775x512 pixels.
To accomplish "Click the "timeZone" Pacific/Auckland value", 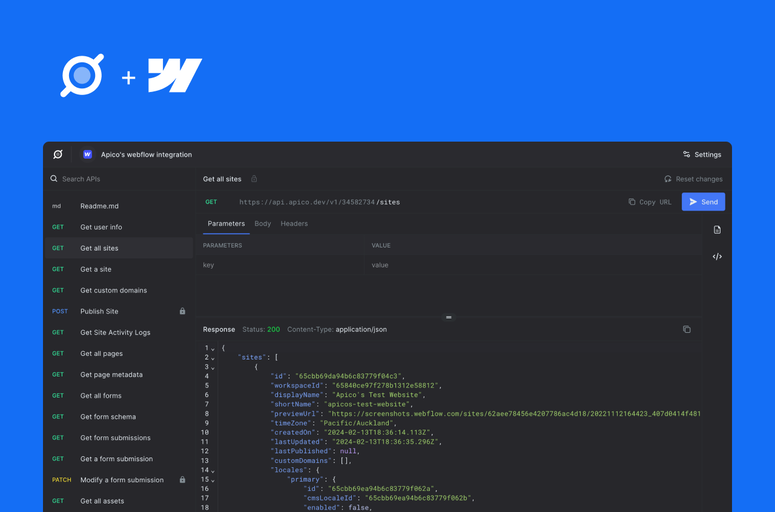I will (357, 423).
